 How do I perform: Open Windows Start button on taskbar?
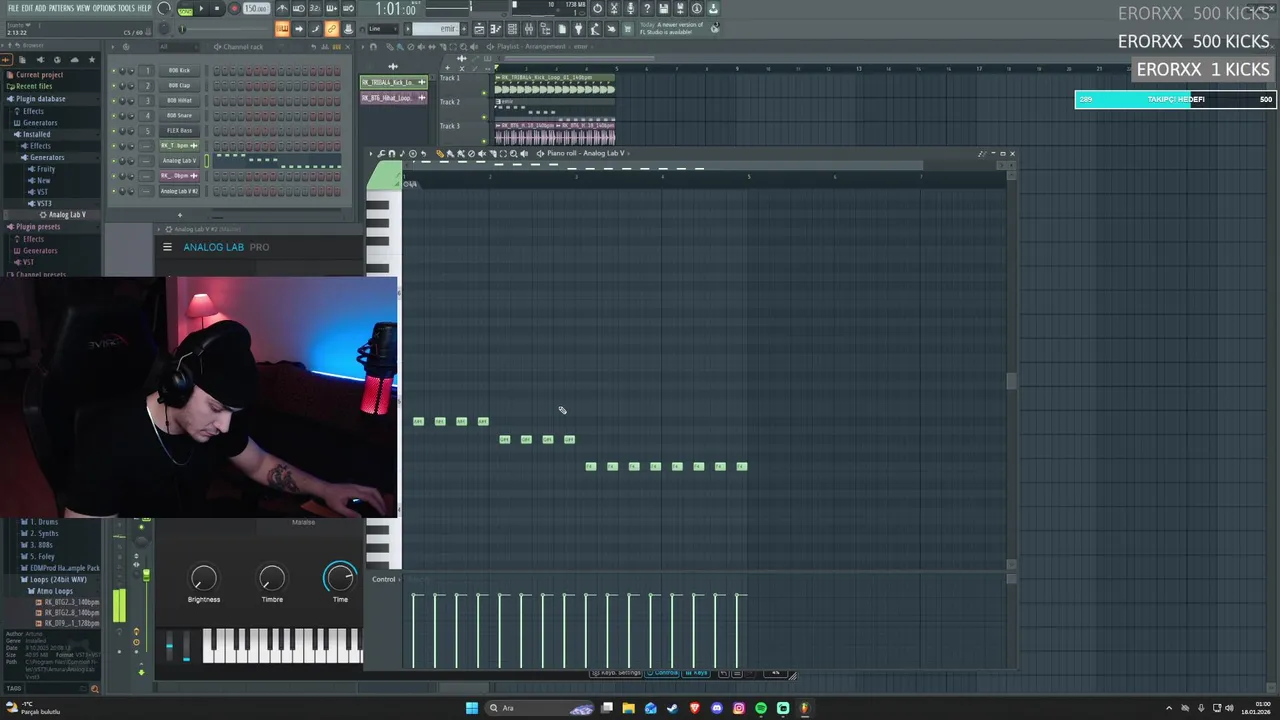point(472,708)
